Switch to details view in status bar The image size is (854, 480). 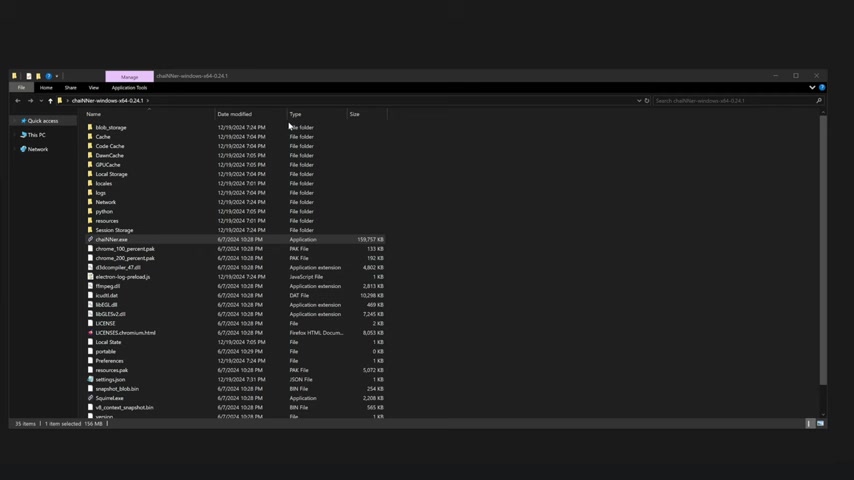coord(810,424)
